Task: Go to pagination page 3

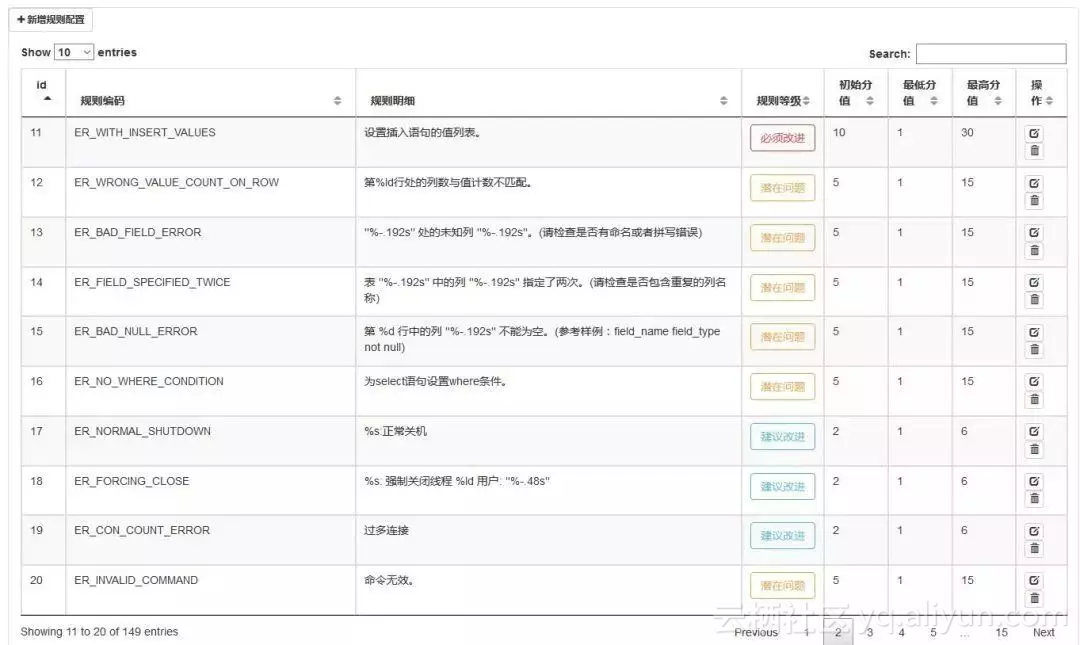Action: coord(870,632)
